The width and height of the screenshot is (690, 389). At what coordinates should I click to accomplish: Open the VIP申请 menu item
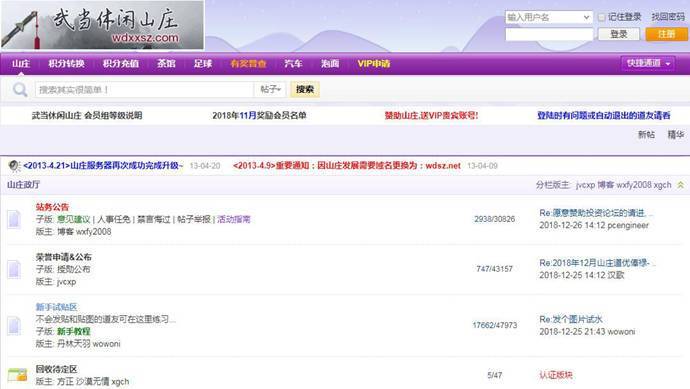click(x=374, y=63)
